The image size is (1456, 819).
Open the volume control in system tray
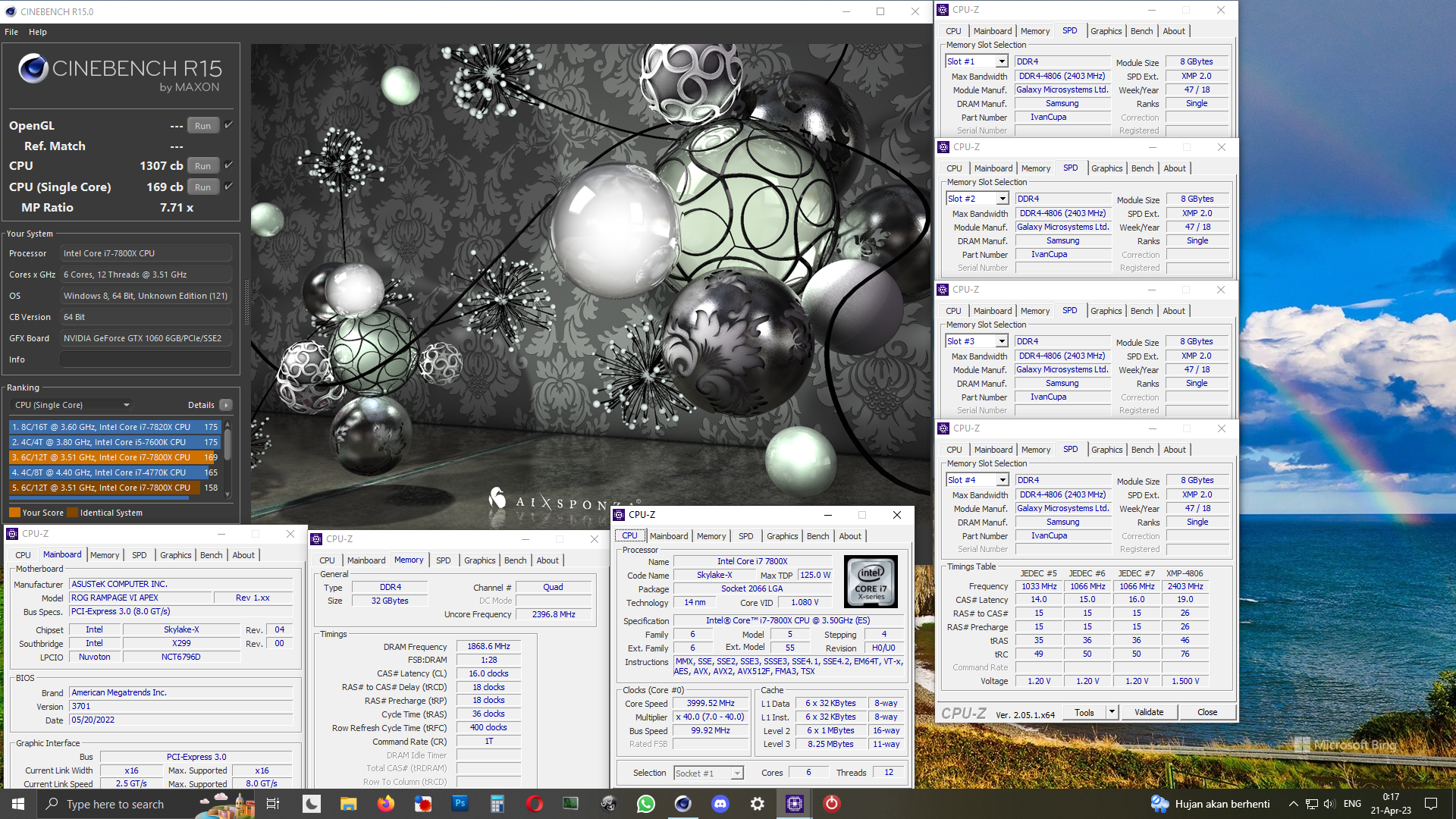(1329, 804)
